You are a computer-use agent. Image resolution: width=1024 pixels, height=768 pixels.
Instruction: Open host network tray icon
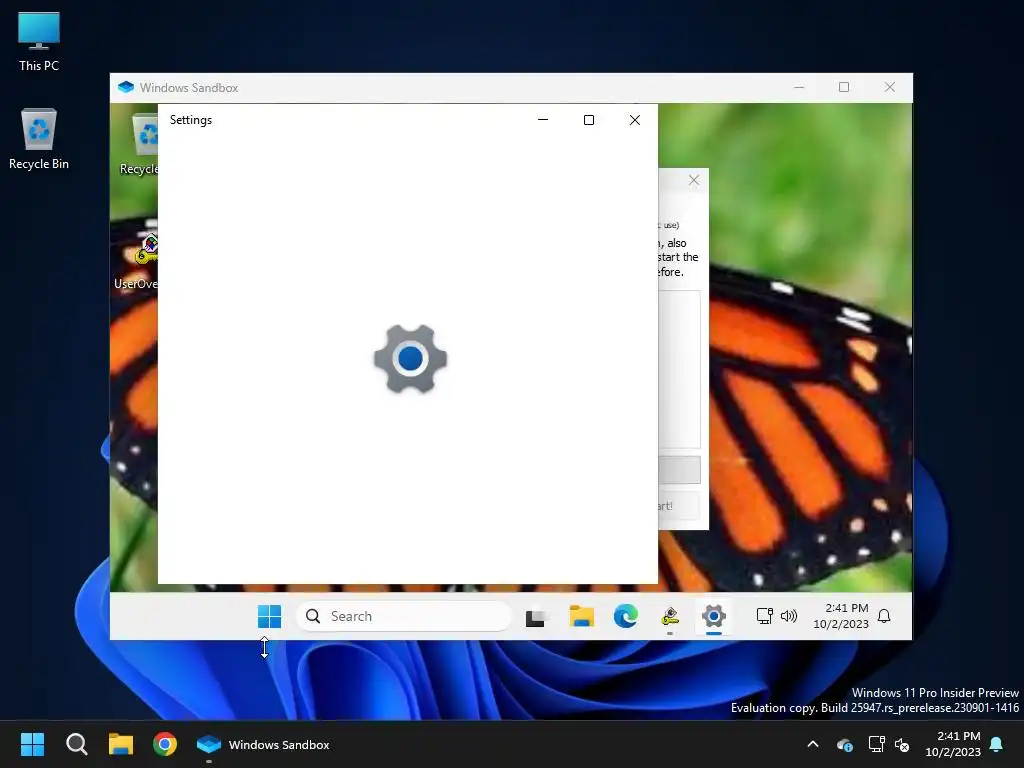[876, 744]
